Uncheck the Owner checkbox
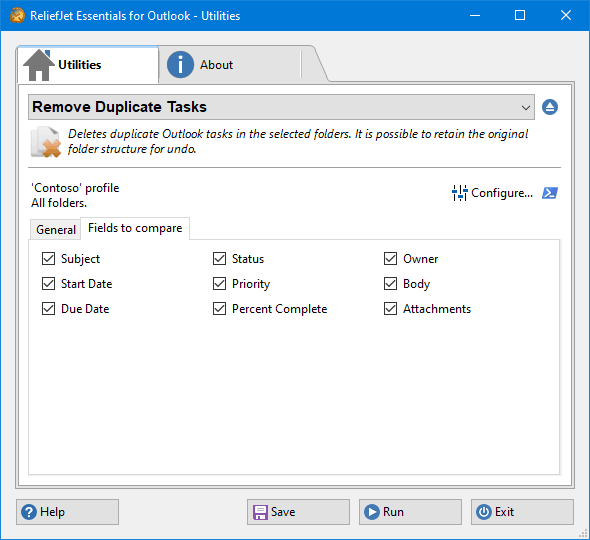This screenshot has height=540, width=590. click(391, 259)
